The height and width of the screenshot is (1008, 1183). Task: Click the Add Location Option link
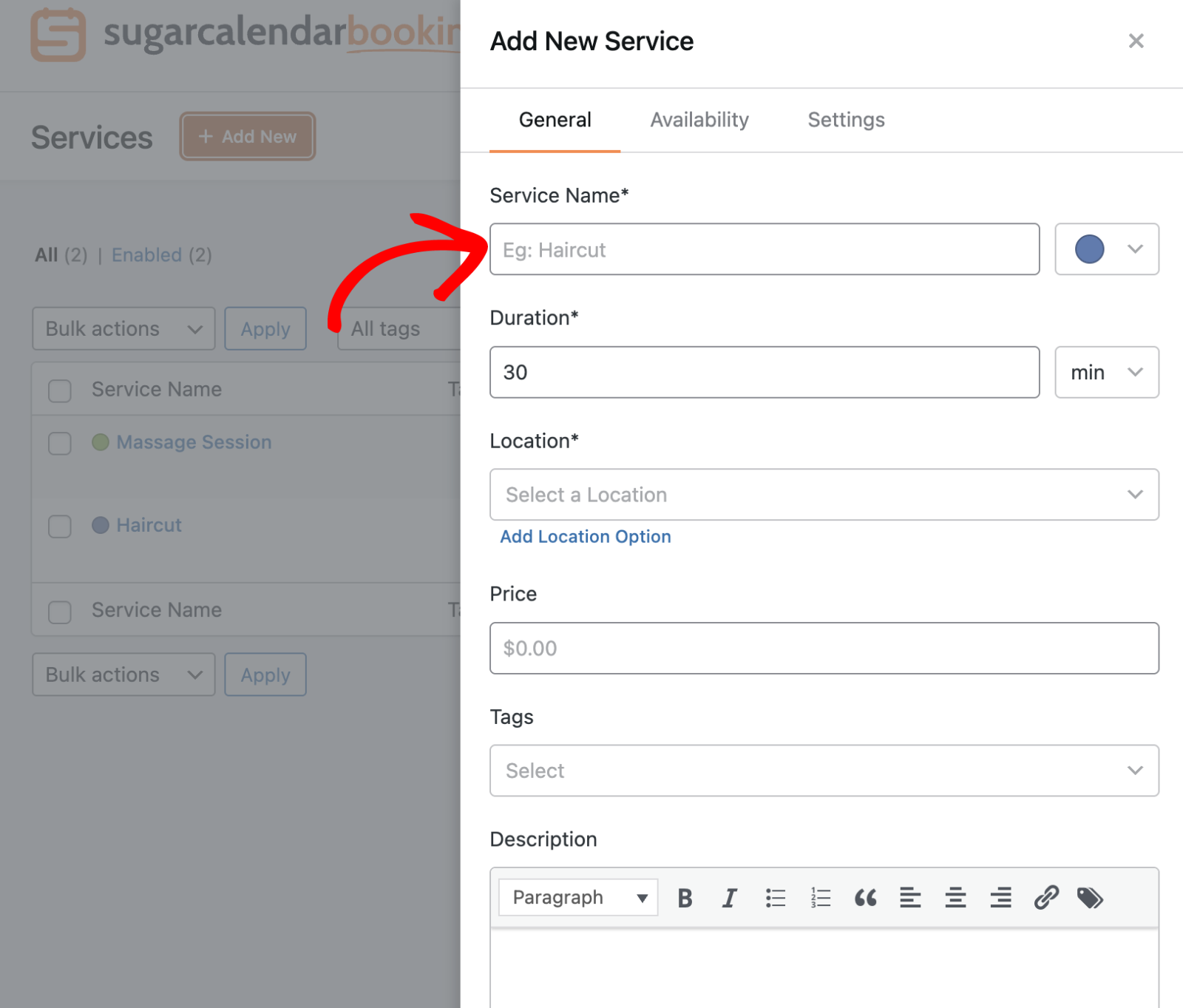[585, 536]
